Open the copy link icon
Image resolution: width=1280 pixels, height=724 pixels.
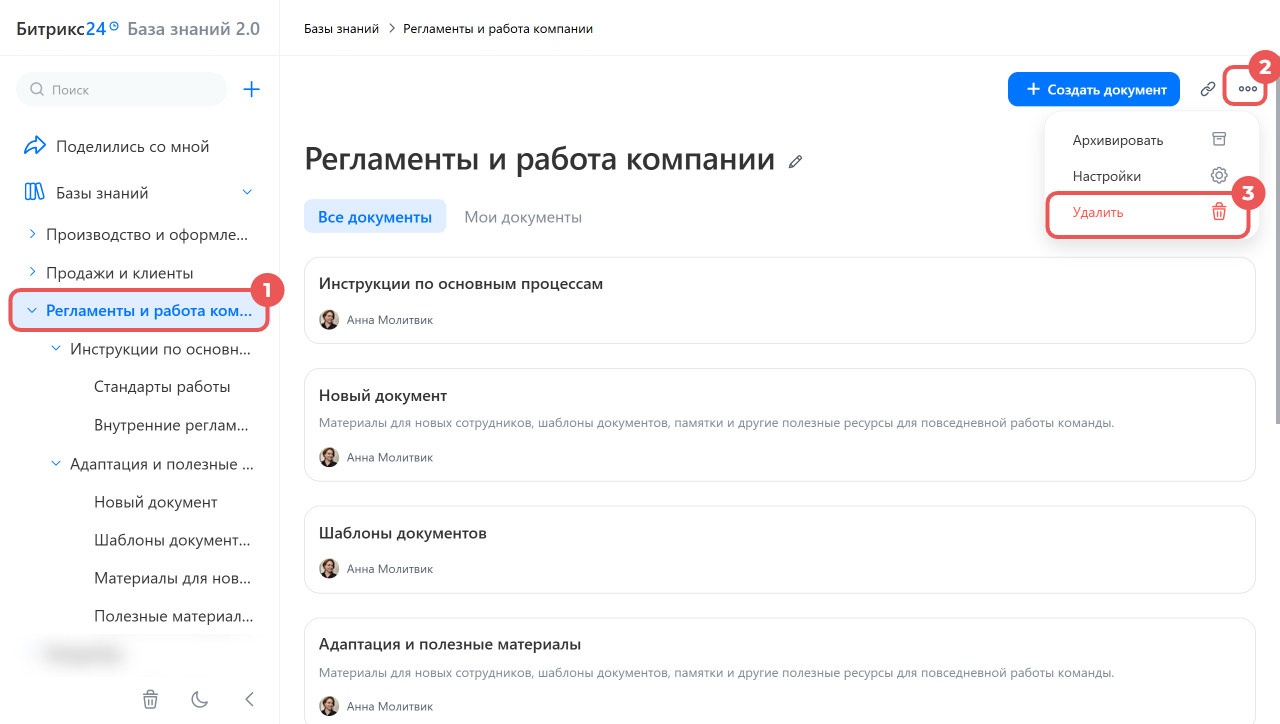pyautogui.click(x=1208, y=89)
